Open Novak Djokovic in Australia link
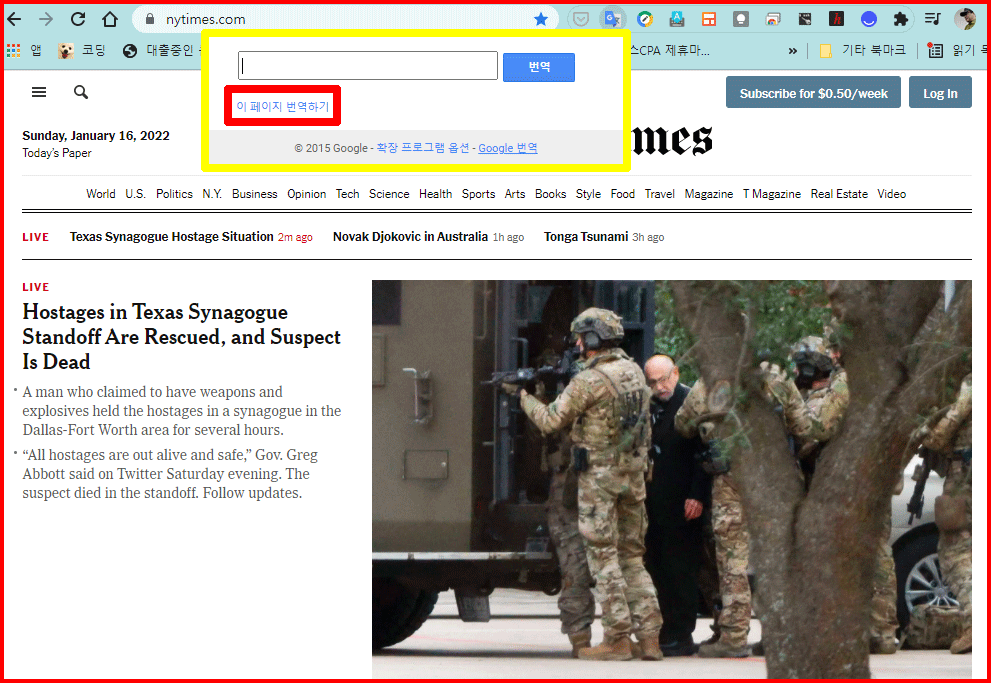 (410, 237)
